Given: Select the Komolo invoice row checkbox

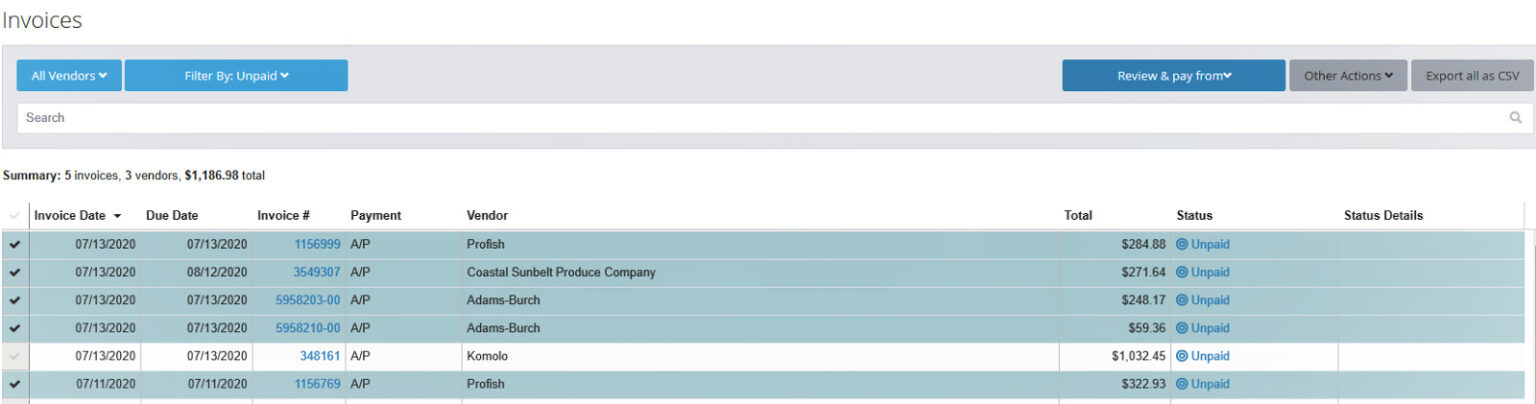Looking at the screenshot, I should [x=14, y=356].
